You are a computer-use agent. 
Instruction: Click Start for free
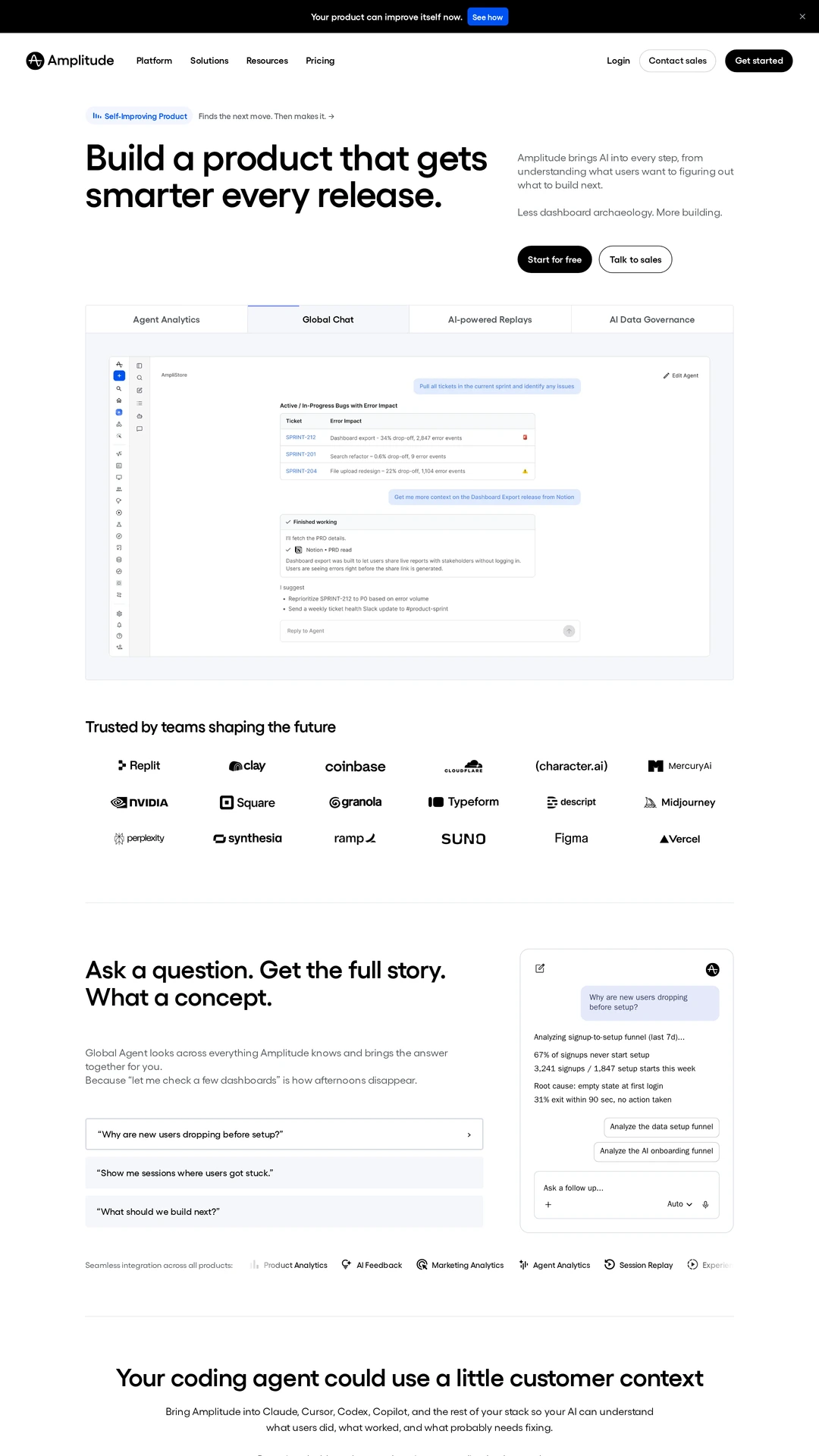point(554,259)
